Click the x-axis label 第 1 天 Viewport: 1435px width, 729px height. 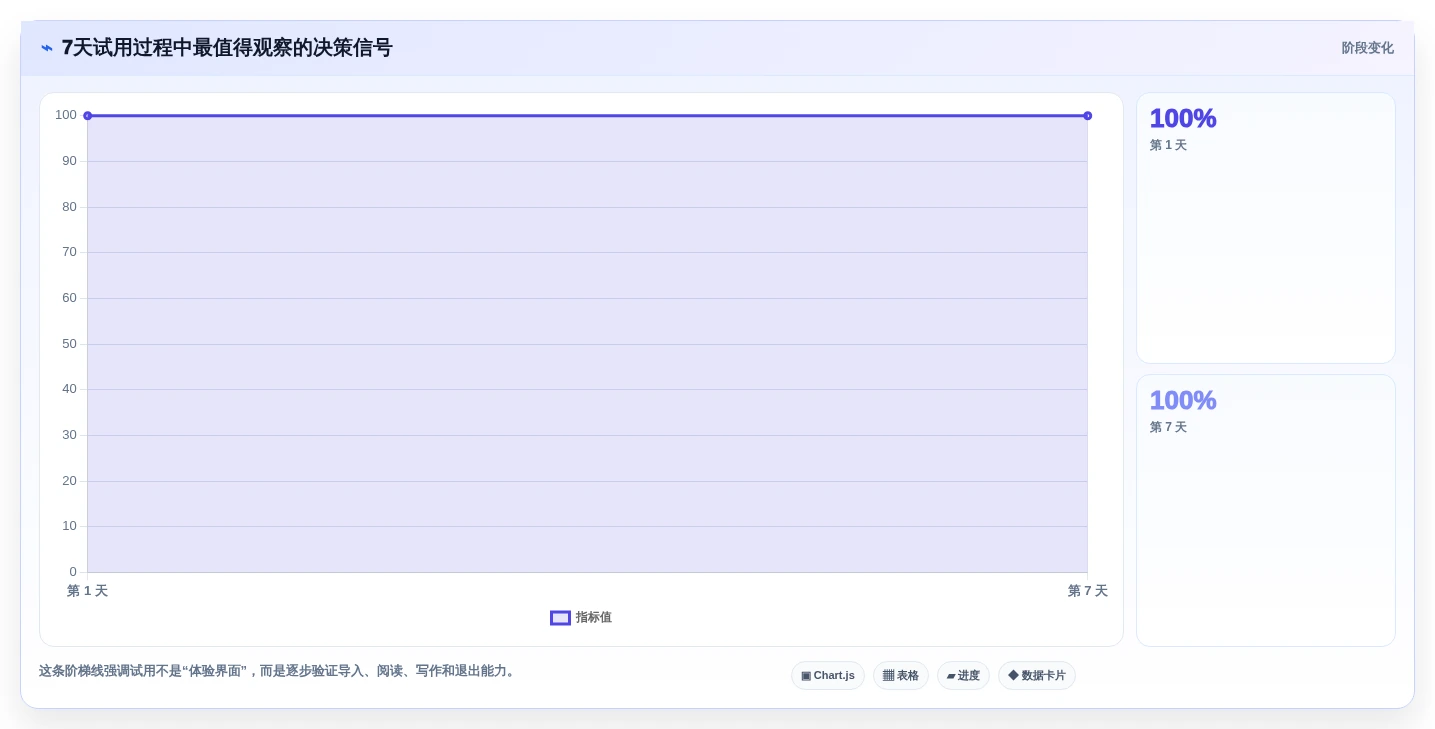tap(88, 591)
